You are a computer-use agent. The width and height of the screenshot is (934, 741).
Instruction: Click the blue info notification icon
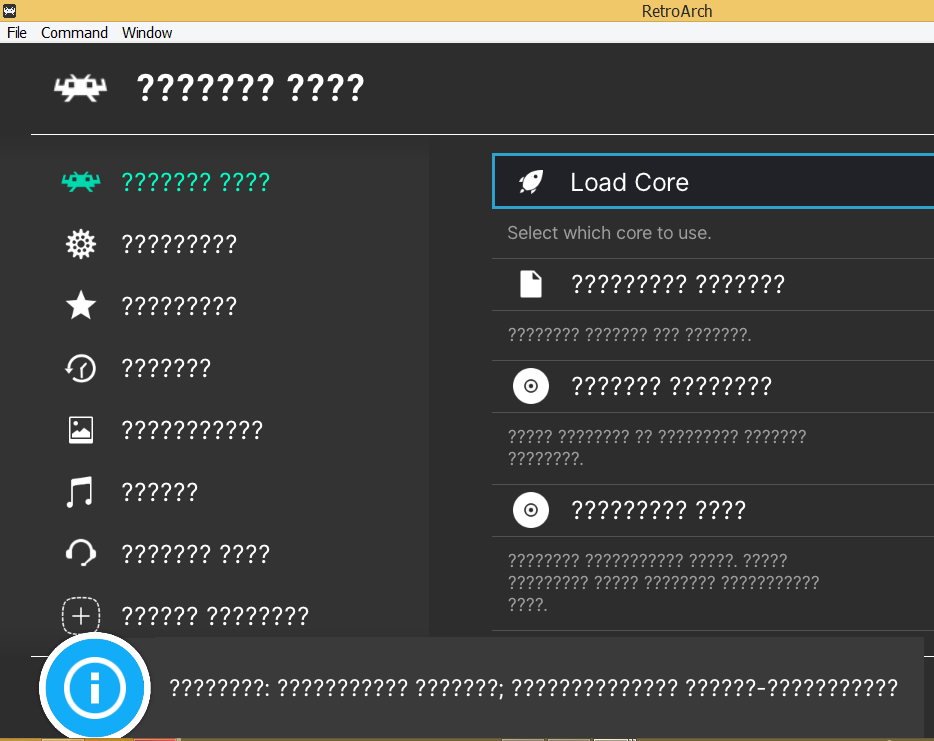[x=95, y=688]
